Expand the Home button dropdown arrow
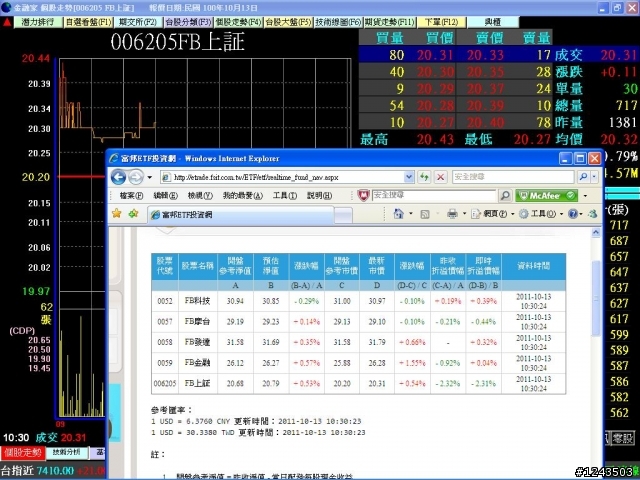This screenshot has height=480, width=640. click(411, 214)
